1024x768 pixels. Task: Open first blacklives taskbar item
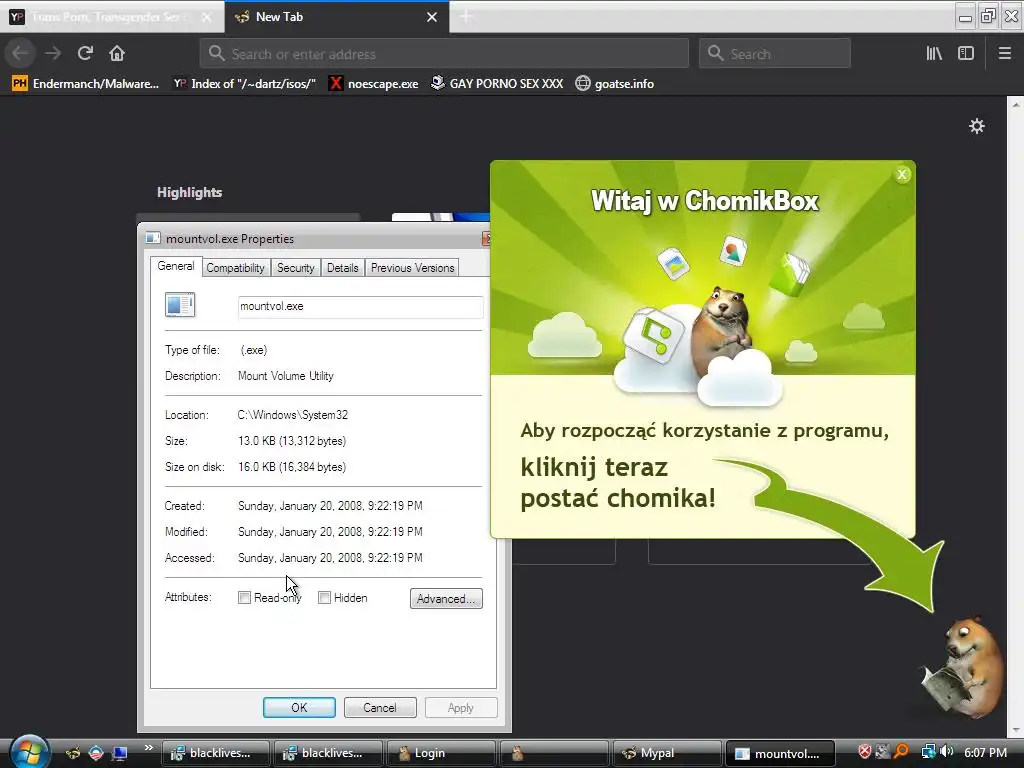click(216, 753)
